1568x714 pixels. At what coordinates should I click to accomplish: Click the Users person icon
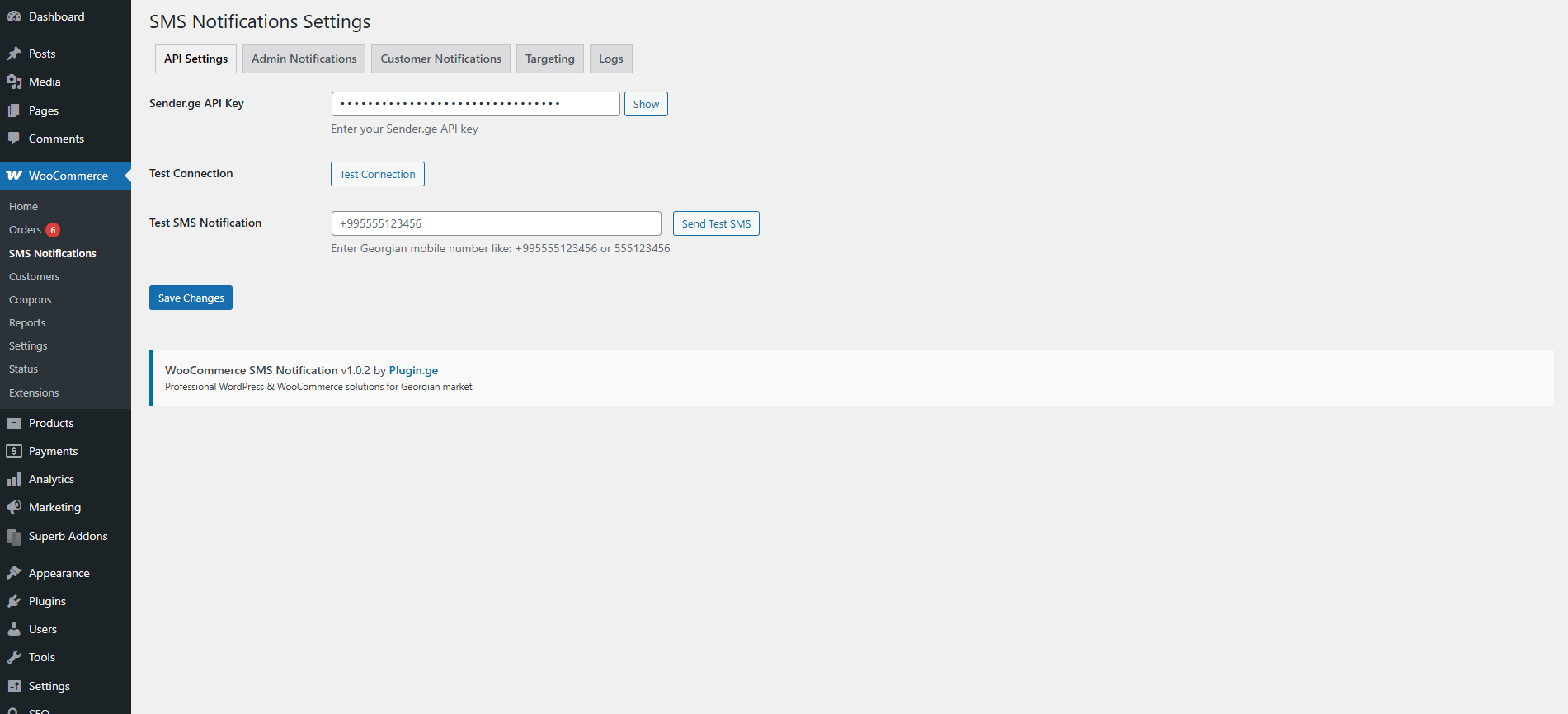click(x=14, y=629)
